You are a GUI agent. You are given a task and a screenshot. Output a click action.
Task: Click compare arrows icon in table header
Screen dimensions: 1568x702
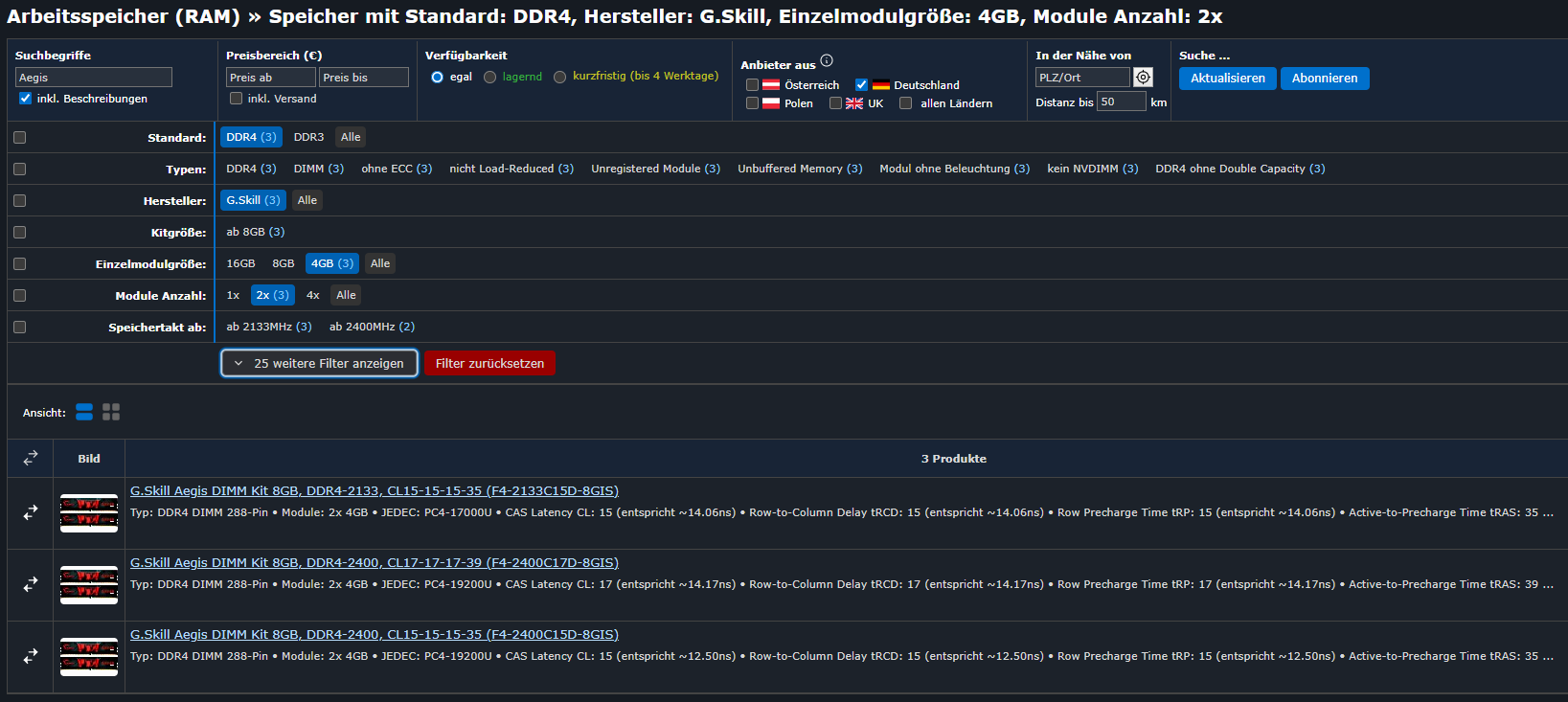[31, 459]
